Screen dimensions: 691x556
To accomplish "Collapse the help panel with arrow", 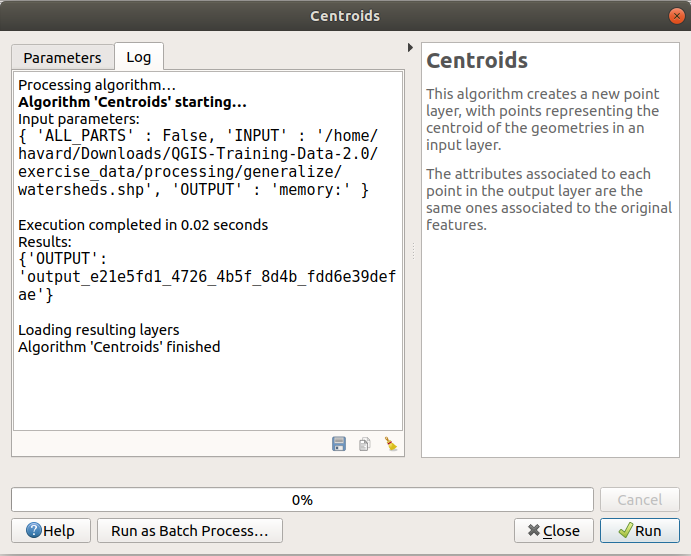I will [x=410, y=47].
